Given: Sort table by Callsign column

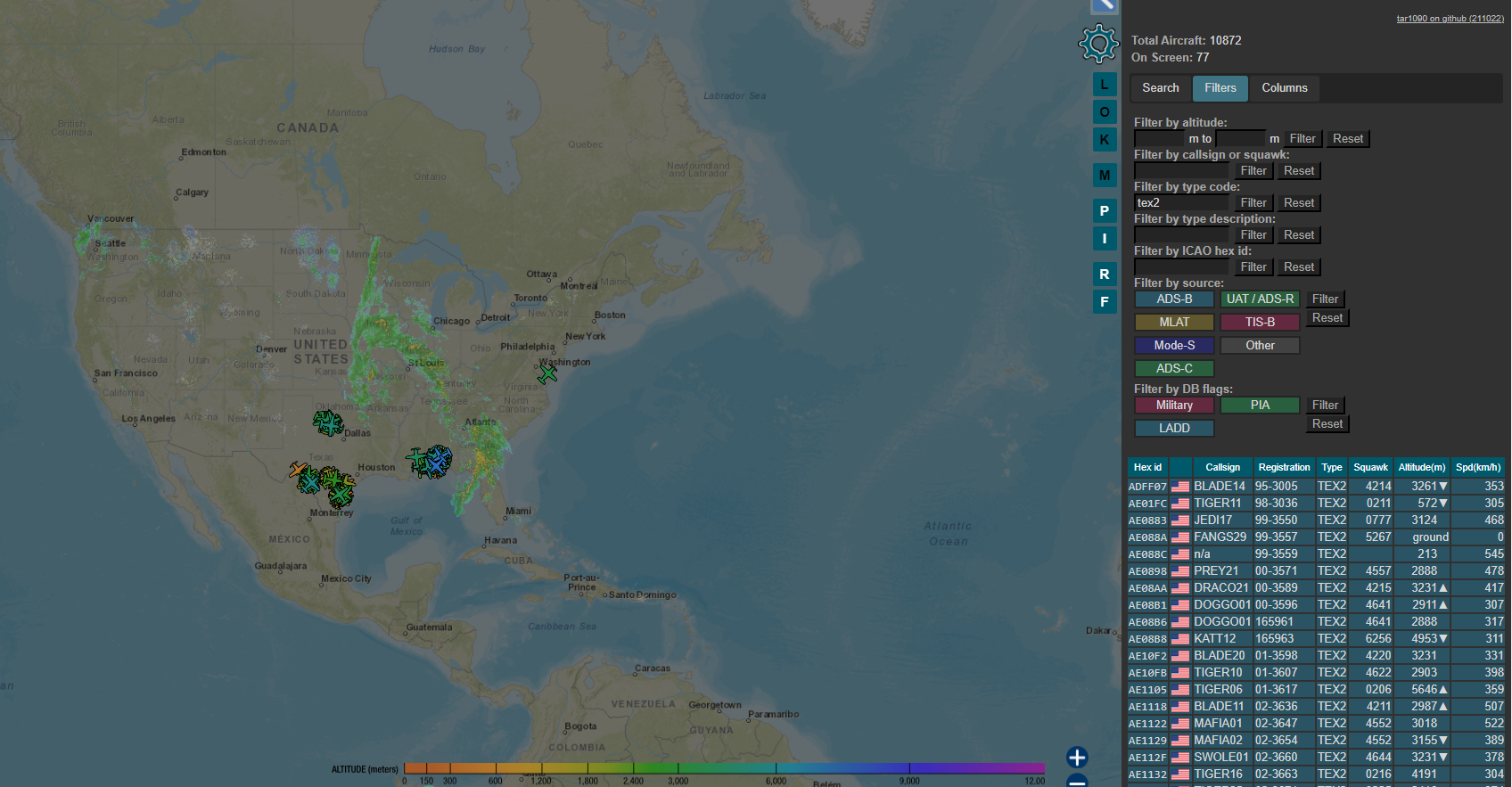Looking at the screenshot, I should (x=1222, y=468).
